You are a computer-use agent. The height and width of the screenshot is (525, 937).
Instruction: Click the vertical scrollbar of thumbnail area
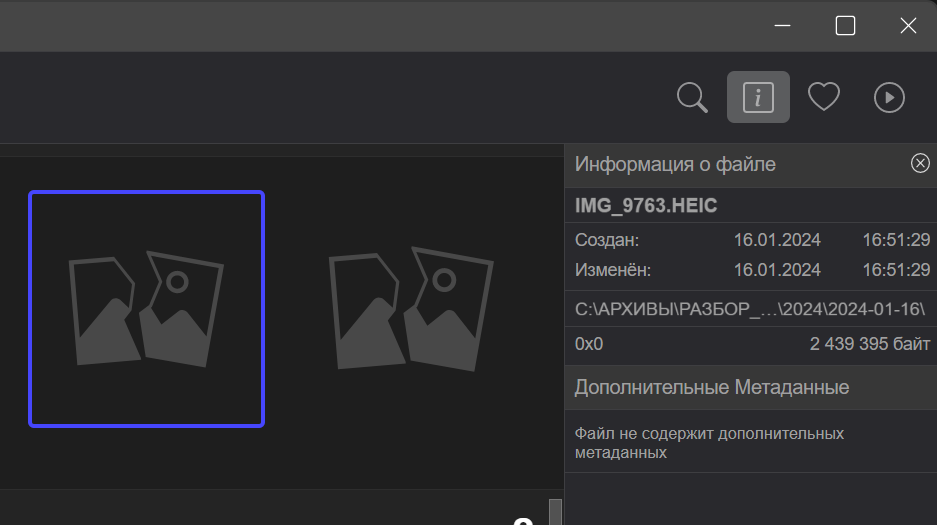[x=555, y=510]
